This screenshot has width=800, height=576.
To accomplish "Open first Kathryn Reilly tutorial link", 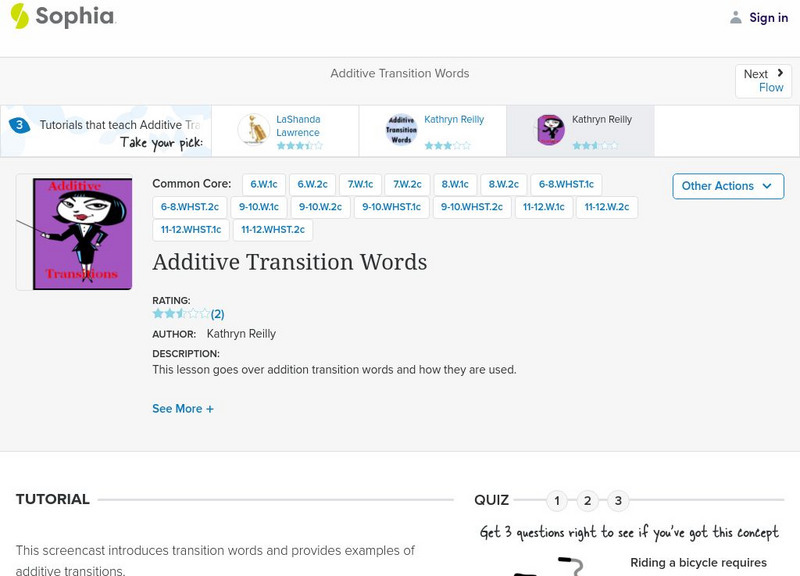I will tap(454, 119).
